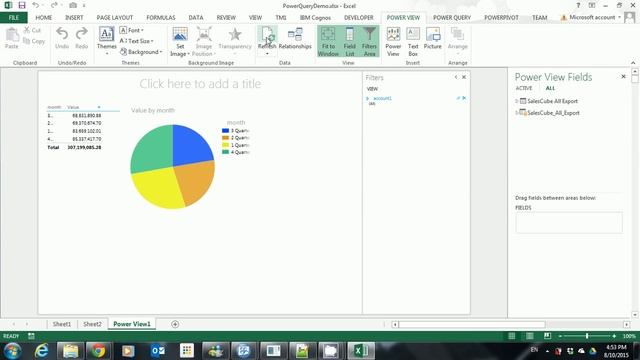The height and width of the screenshot is (360, 640).
Task: Switch to the POWERPIVOT tab
Action: point(501,18)
